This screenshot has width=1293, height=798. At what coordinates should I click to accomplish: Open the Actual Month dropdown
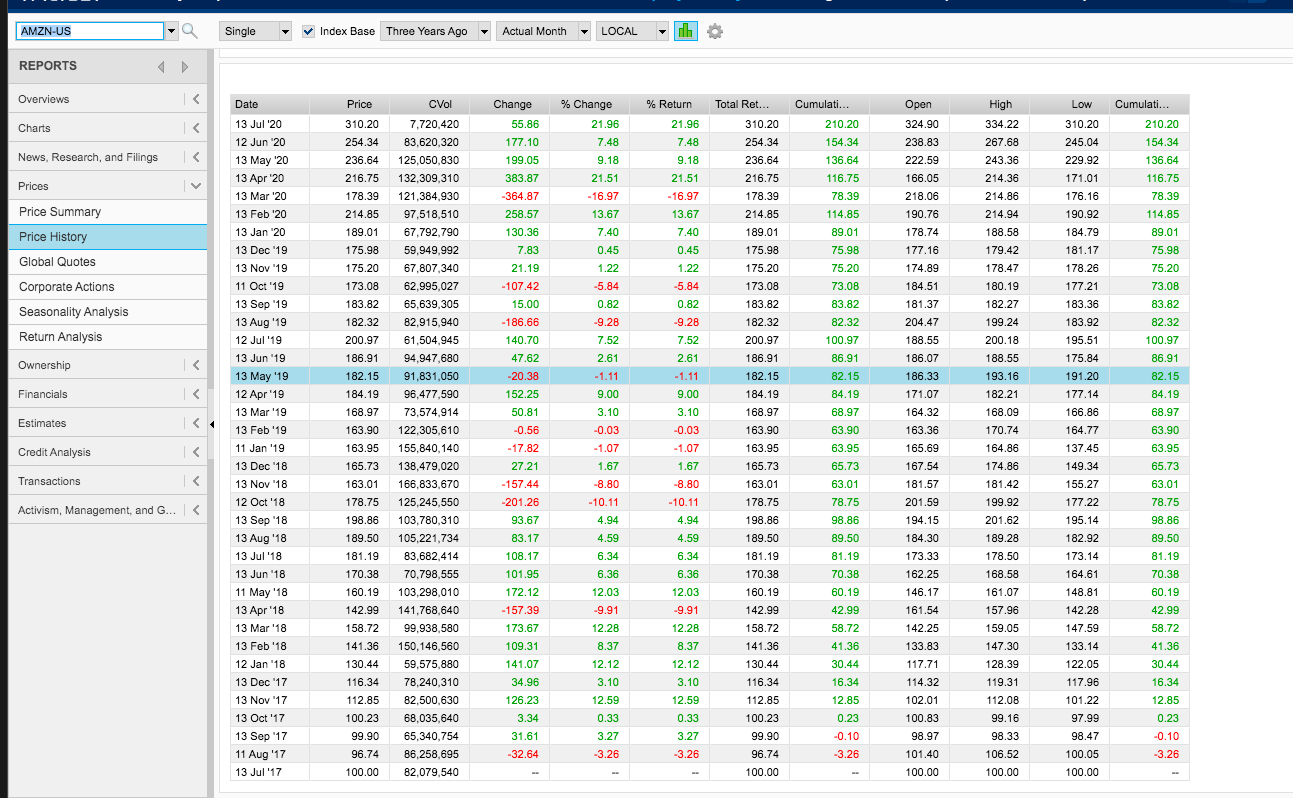click(543, 31)
